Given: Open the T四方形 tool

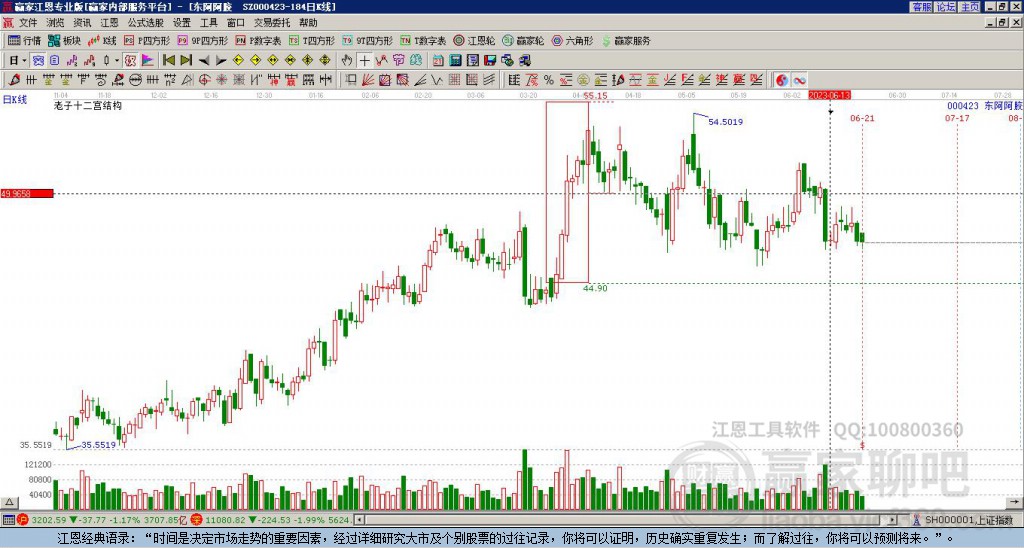Looking at the screenshot, I should pyautogui.click(x=312, y=40).
